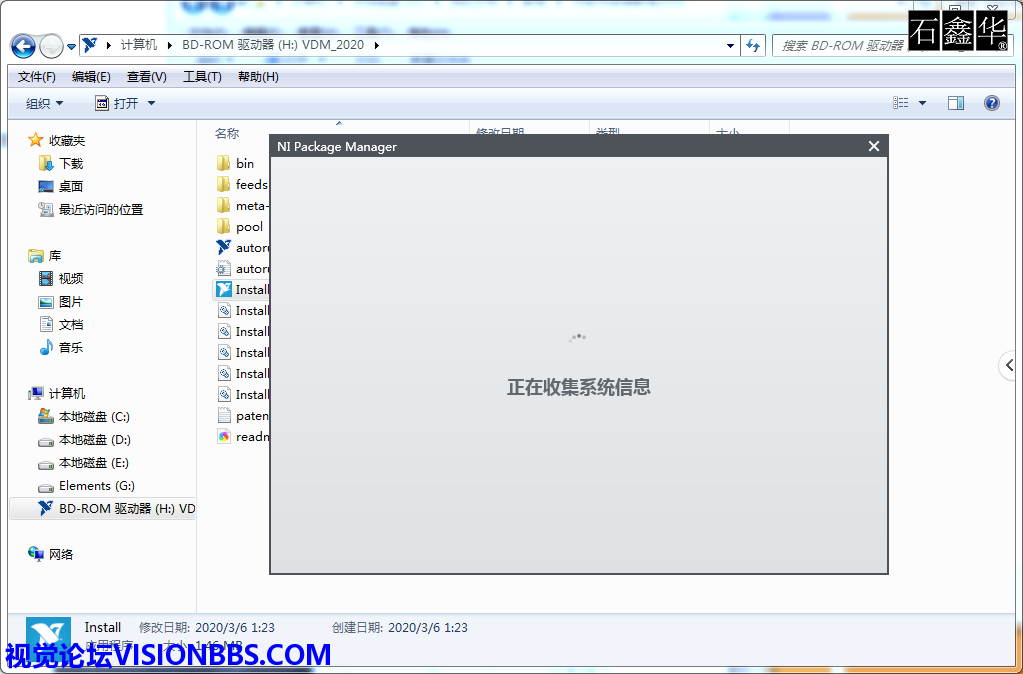Open the 帮助(H) menu
The width and height of the screenshot is (1023, 674).
point(258,77)
